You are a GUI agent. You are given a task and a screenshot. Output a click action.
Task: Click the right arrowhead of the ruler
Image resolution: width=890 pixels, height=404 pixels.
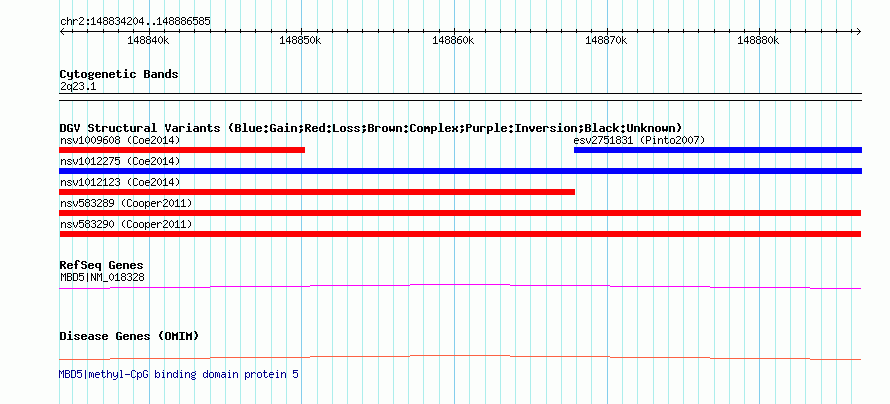pyautogui.click(x=859, y=32)
